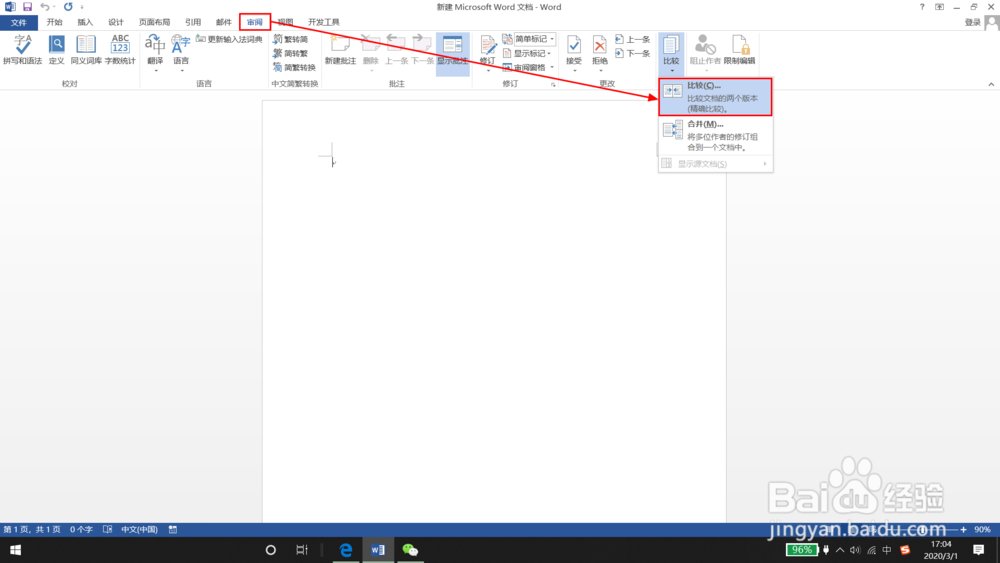Viewport: 1000px width, 563px height.
Task: Convert Simplified to Traditional Chinese
Action: click(x=291, y=53)
